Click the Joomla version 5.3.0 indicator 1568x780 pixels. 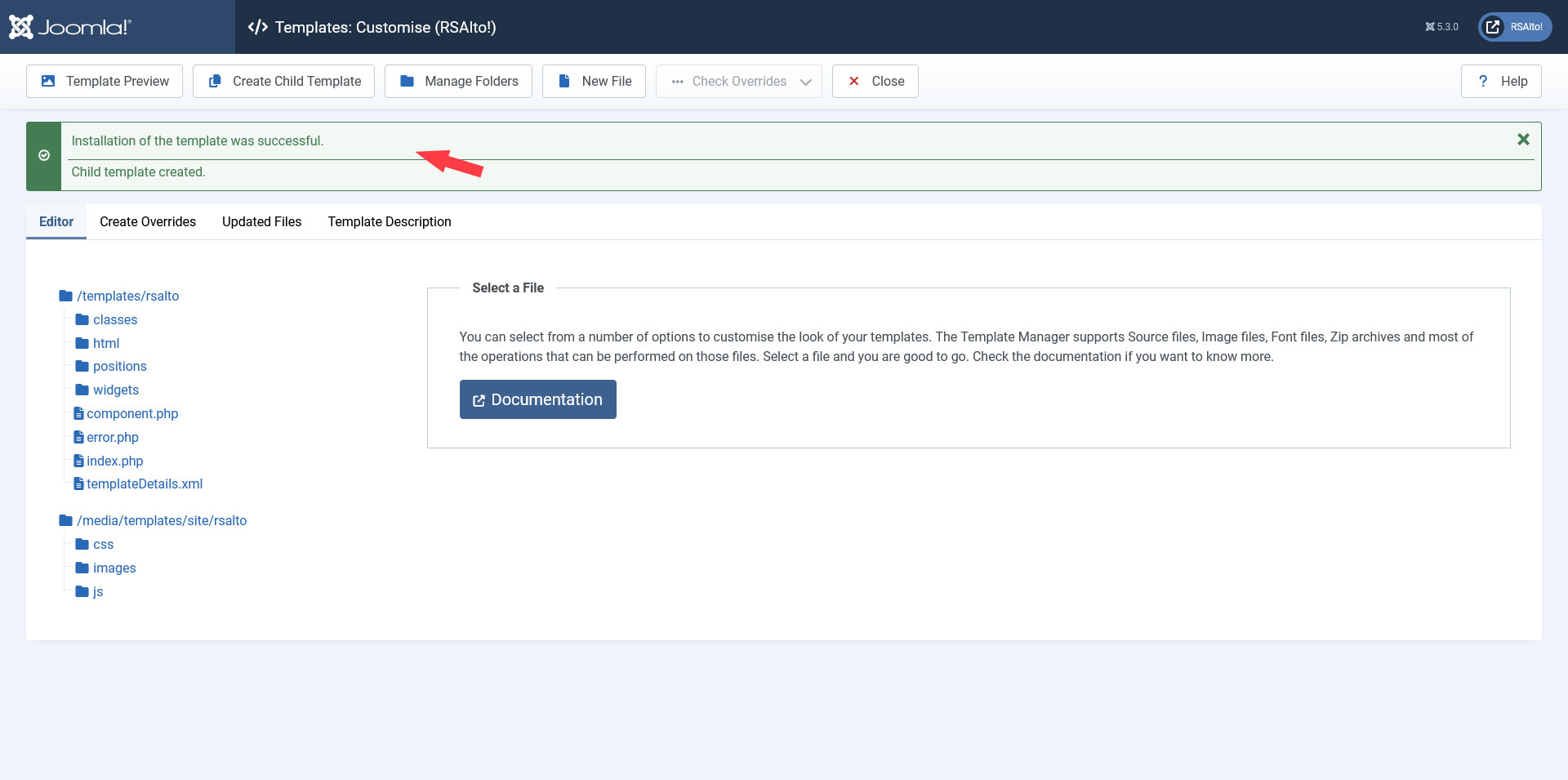pos(1441,27)
